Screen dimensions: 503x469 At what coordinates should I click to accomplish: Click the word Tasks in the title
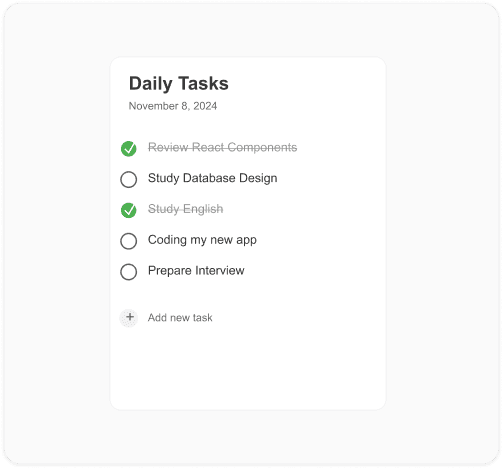(x=203, y=83)
